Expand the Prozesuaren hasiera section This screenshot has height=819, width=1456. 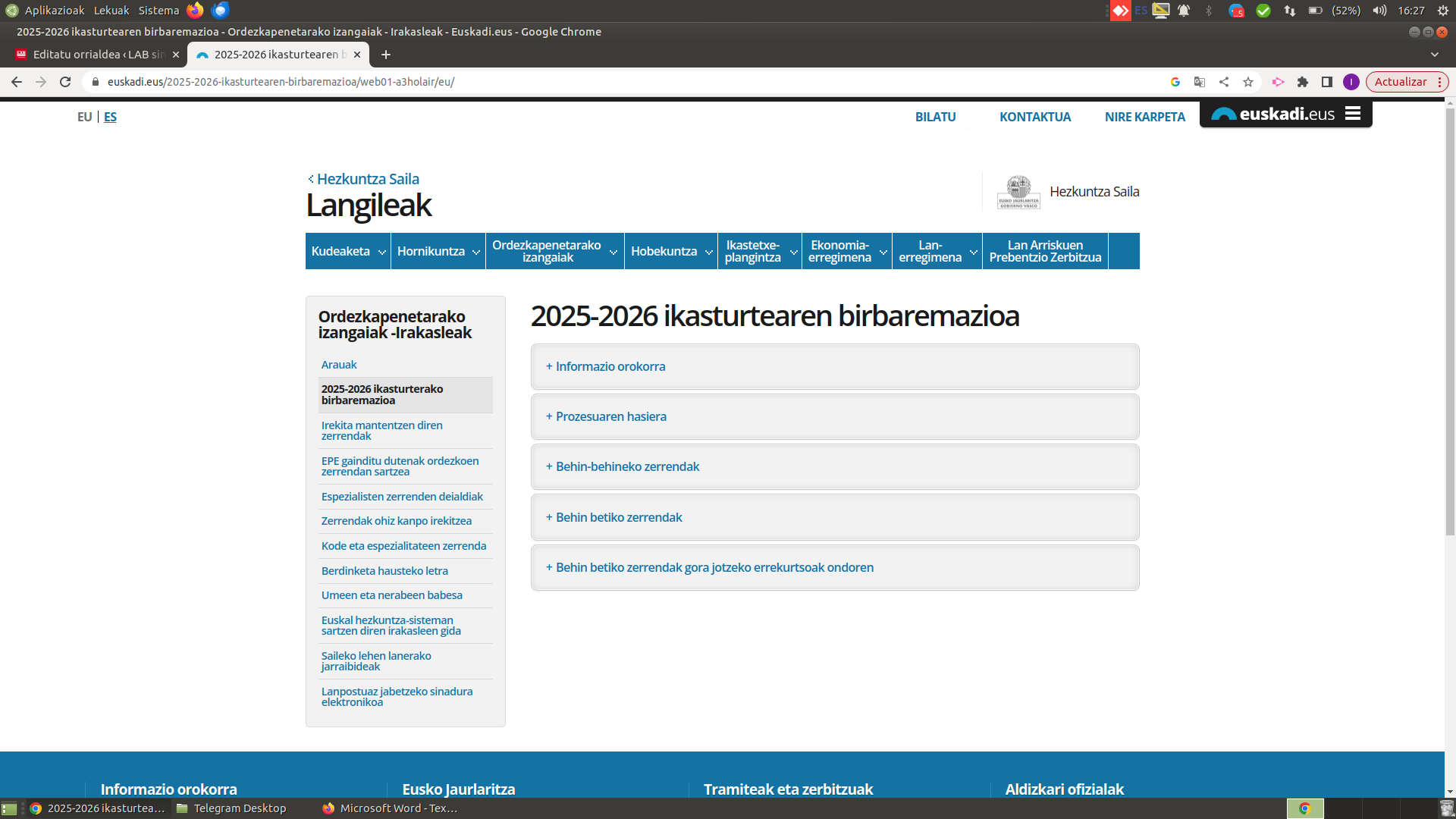coord(610,416)
